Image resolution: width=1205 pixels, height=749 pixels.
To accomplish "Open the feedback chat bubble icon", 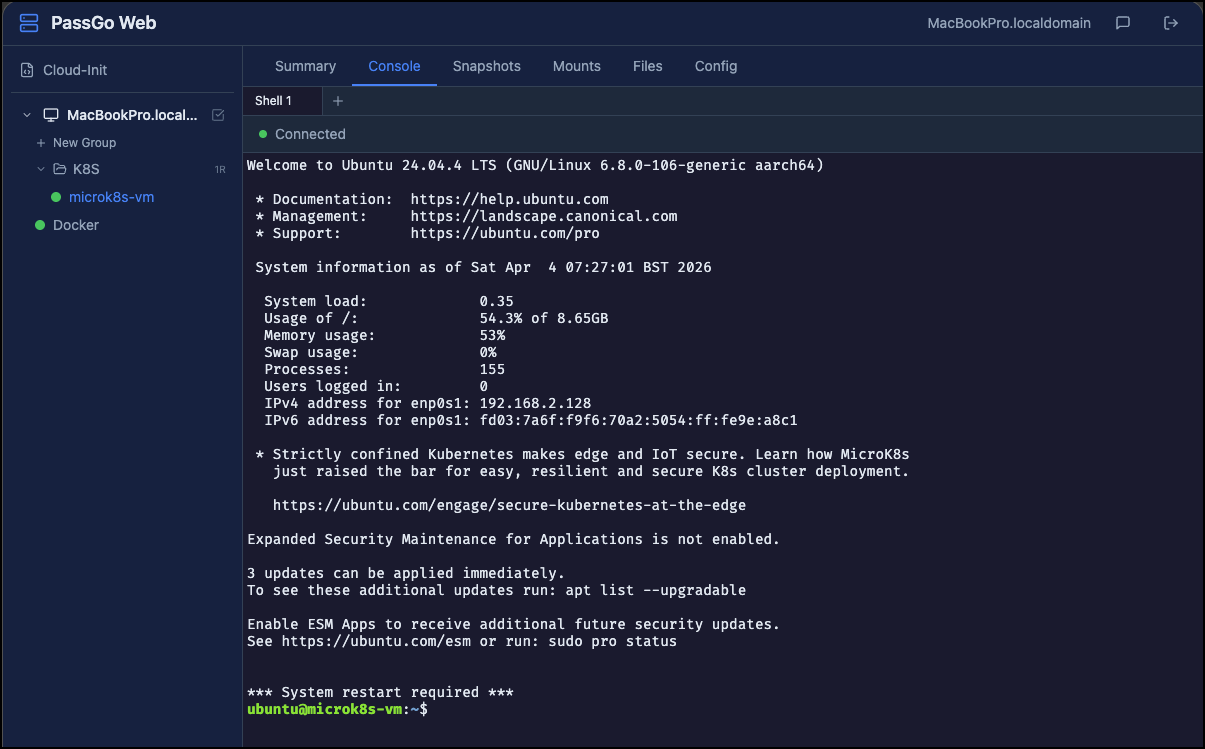I will (x=1123, y=23).
